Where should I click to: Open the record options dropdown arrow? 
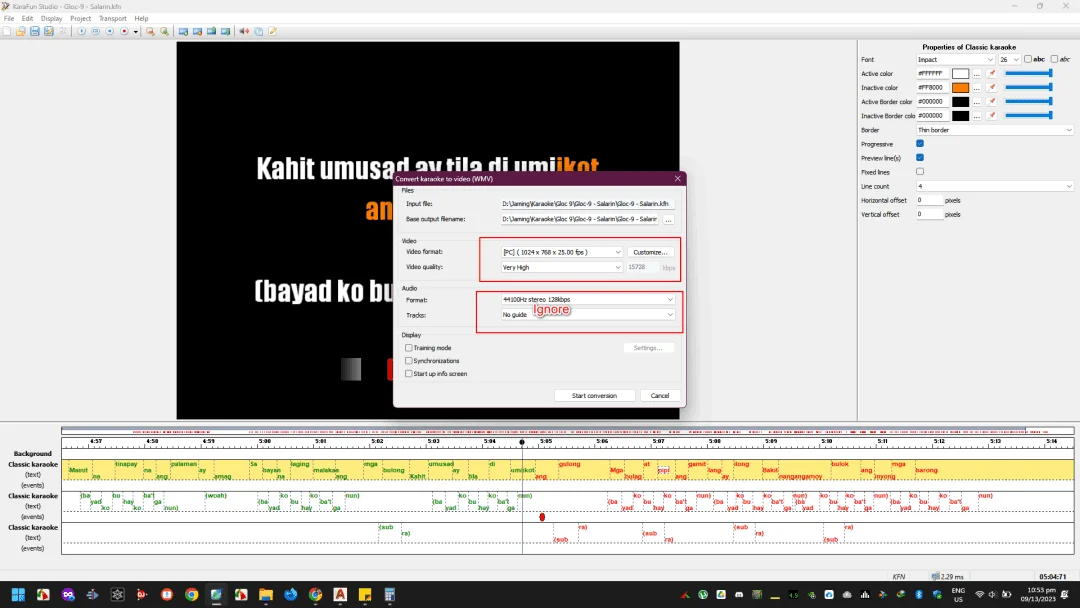point(136,32)
